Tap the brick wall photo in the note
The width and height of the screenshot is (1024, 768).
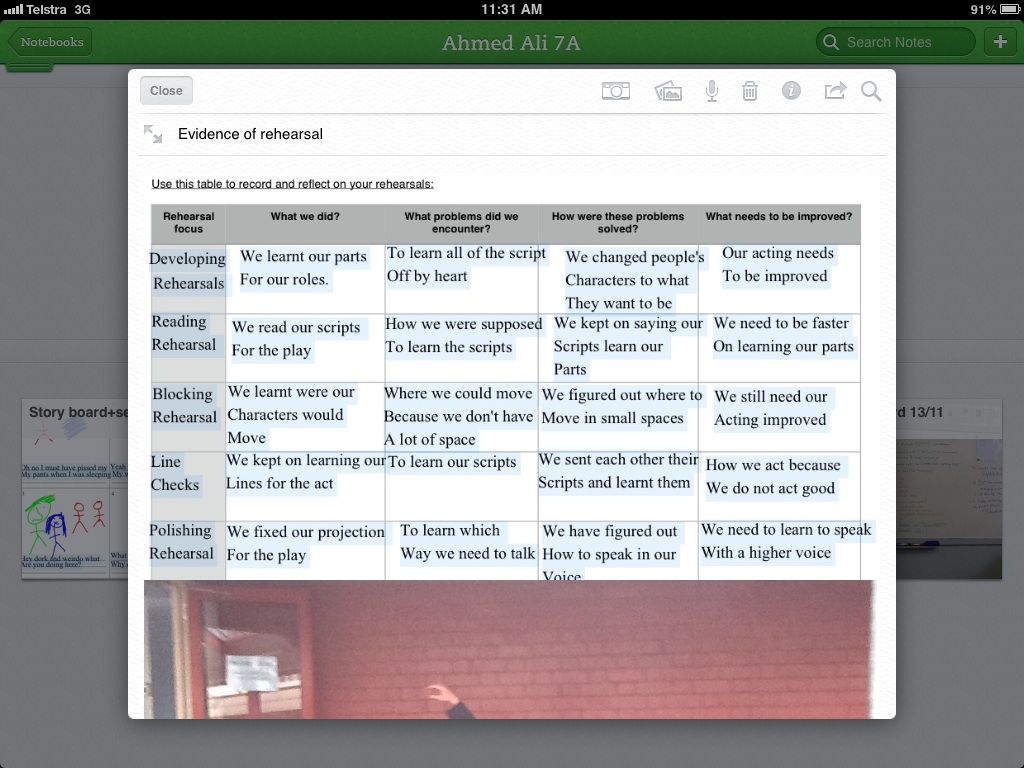508,648
